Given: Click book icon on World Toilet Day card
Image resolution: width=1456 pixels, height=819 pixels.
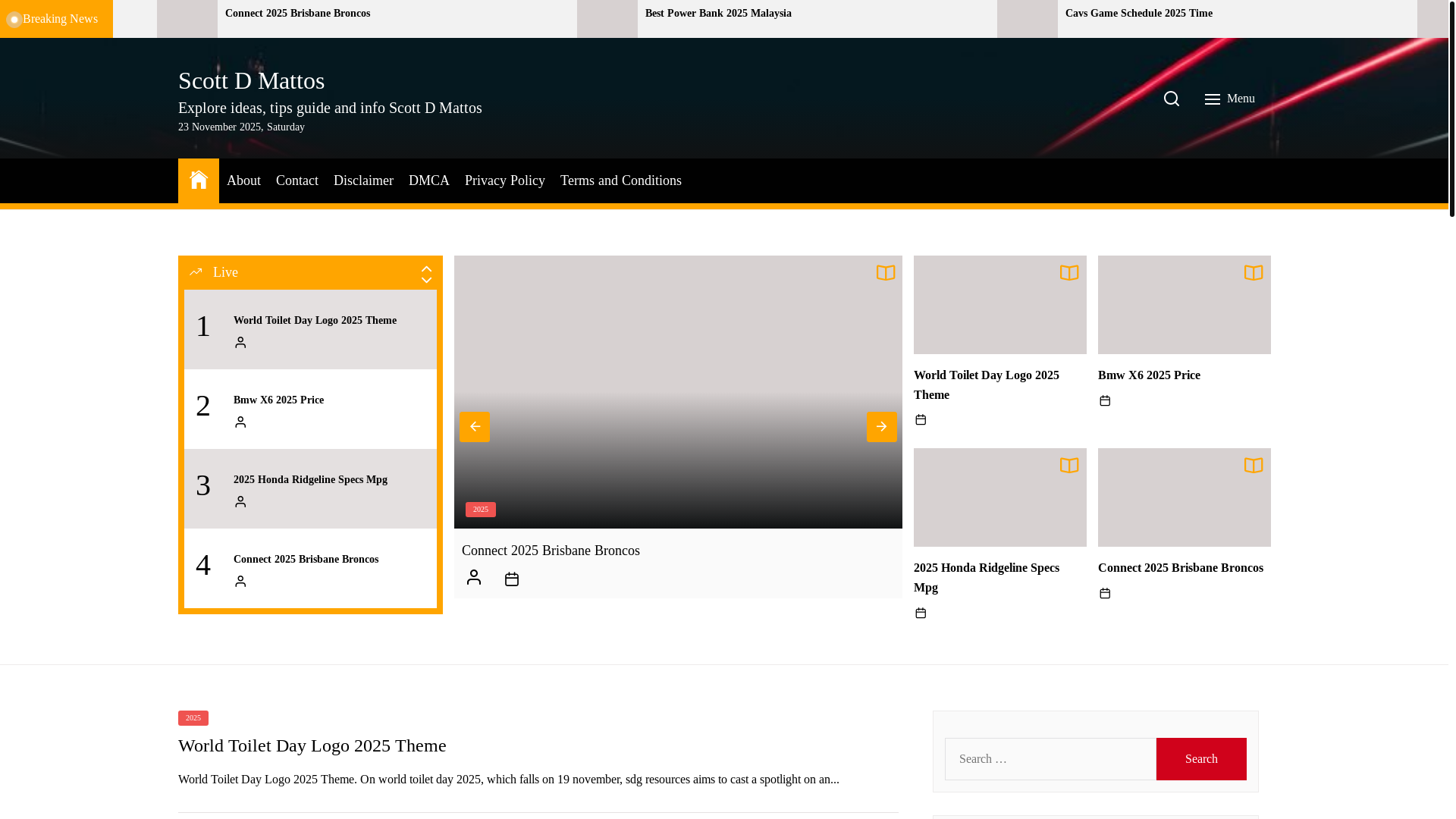Looking at the screenshot, I should pos(1069,273).
